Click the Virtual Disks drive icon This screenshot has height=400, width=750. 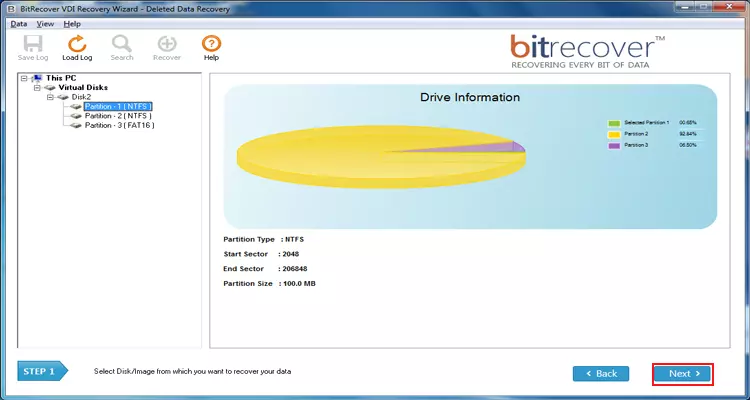click(x=50, y=88)
